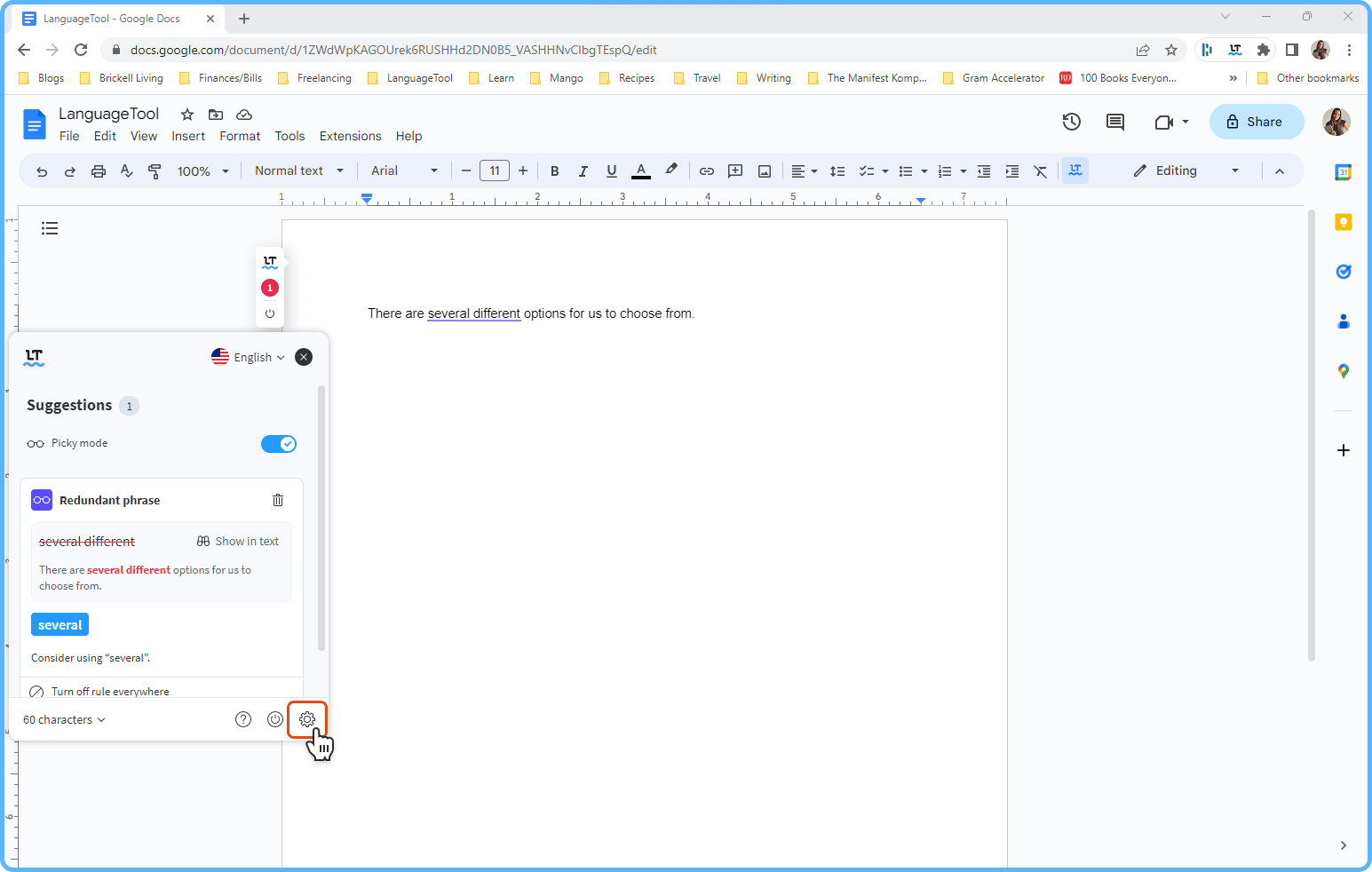1372x872 pixels.
Task: Open Google Keep side panel icon
Action: tap(1344, 222)
